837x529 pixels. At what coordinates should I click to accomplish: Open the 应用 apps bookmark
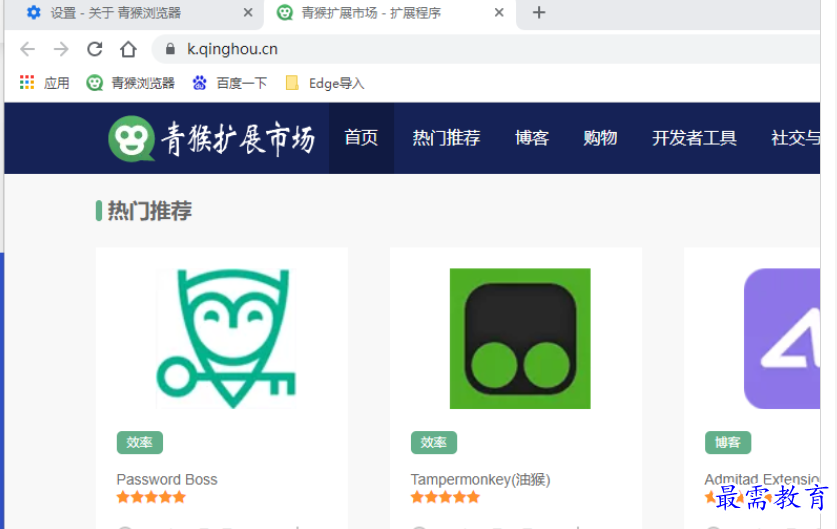[x=45, y=83]
